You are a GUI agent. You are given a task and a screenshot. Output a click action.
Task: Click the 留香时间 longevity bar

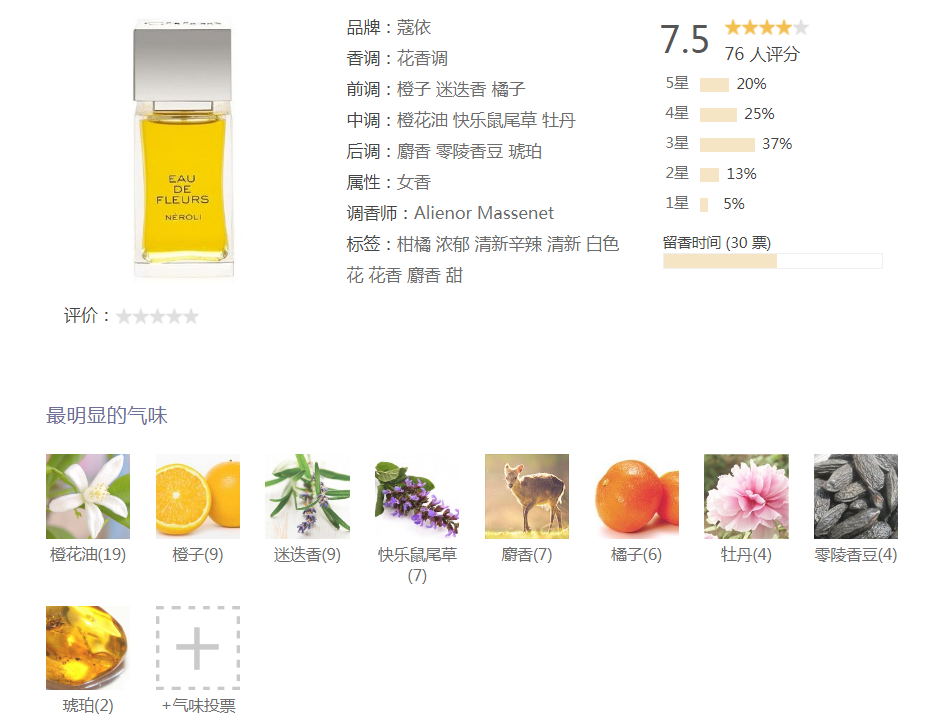point(773,261)
